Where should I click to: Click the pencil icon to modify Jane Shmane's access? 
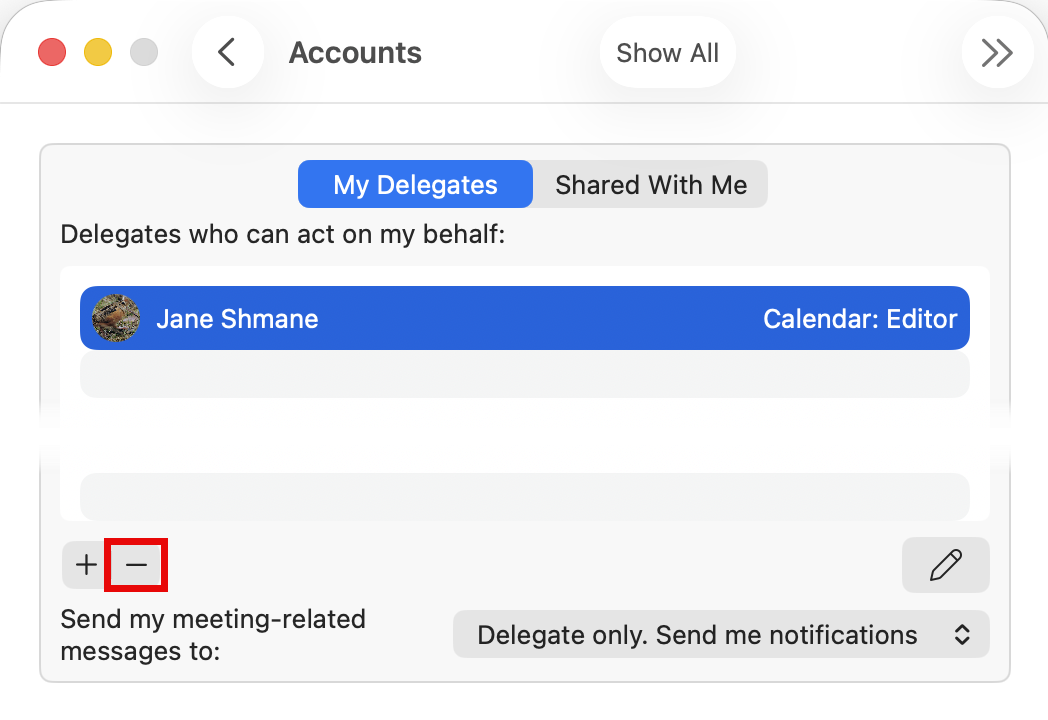tap(945, 565)
